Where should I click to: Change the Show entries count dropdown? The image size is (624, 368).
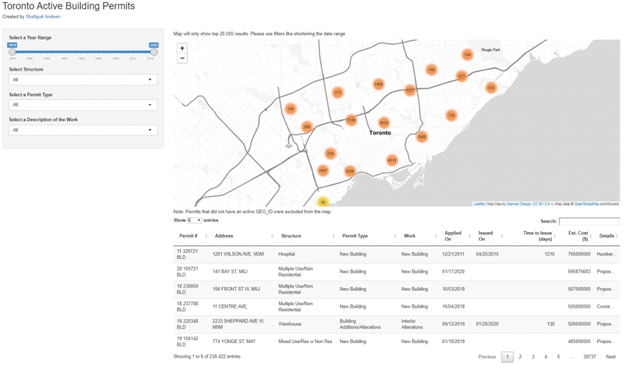point(194,220)
